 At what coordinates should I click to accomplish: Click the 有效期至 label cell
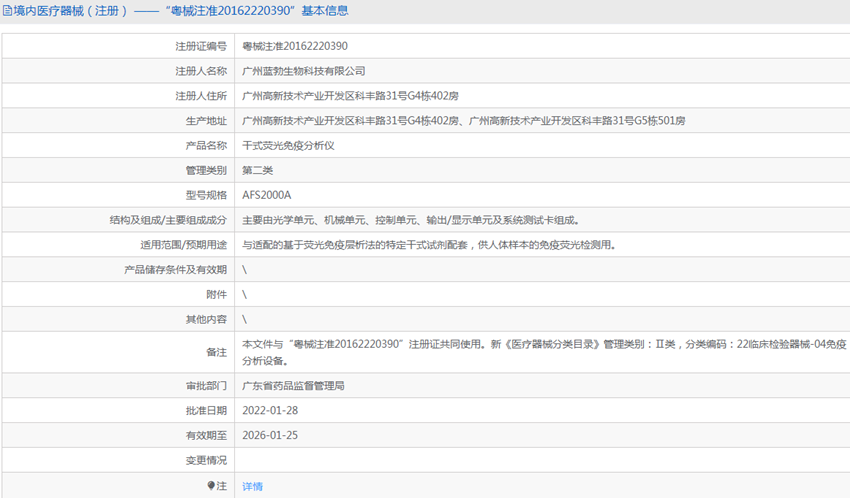point(118,435)
